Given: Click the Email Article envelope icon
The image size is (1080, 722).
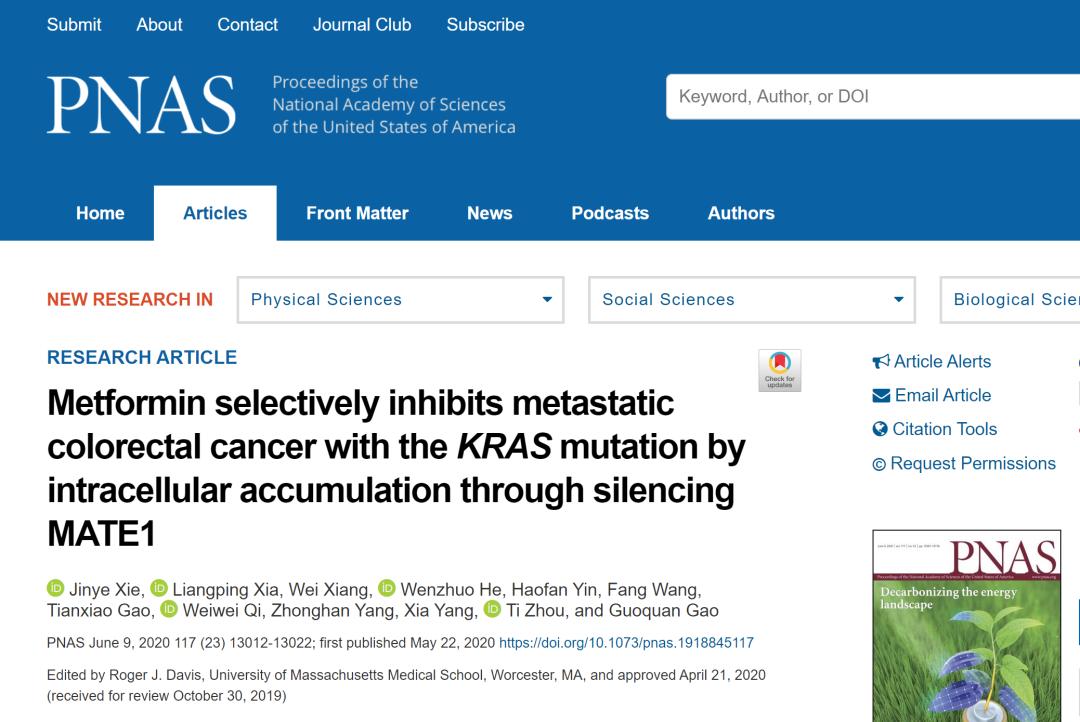Looking at the screenshot, I should tap(881, 396).
